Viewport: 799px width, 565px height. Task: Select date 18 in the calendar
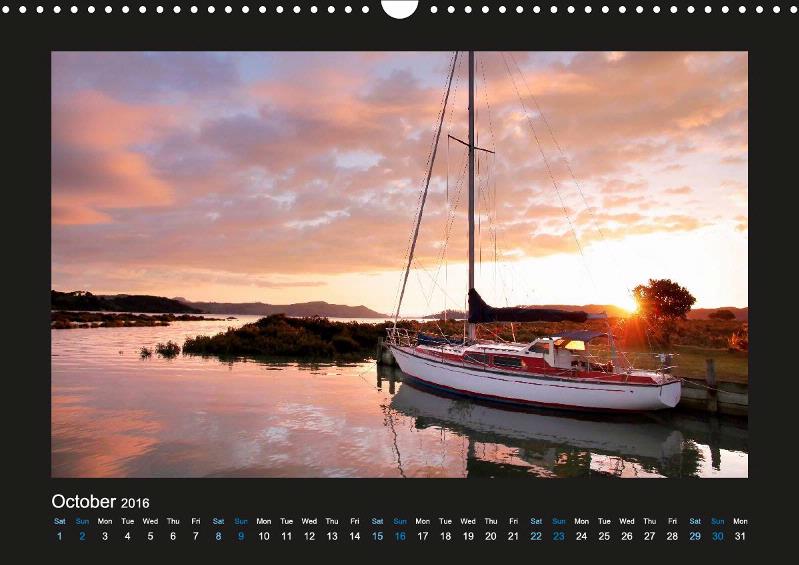[x=445, y=536]
